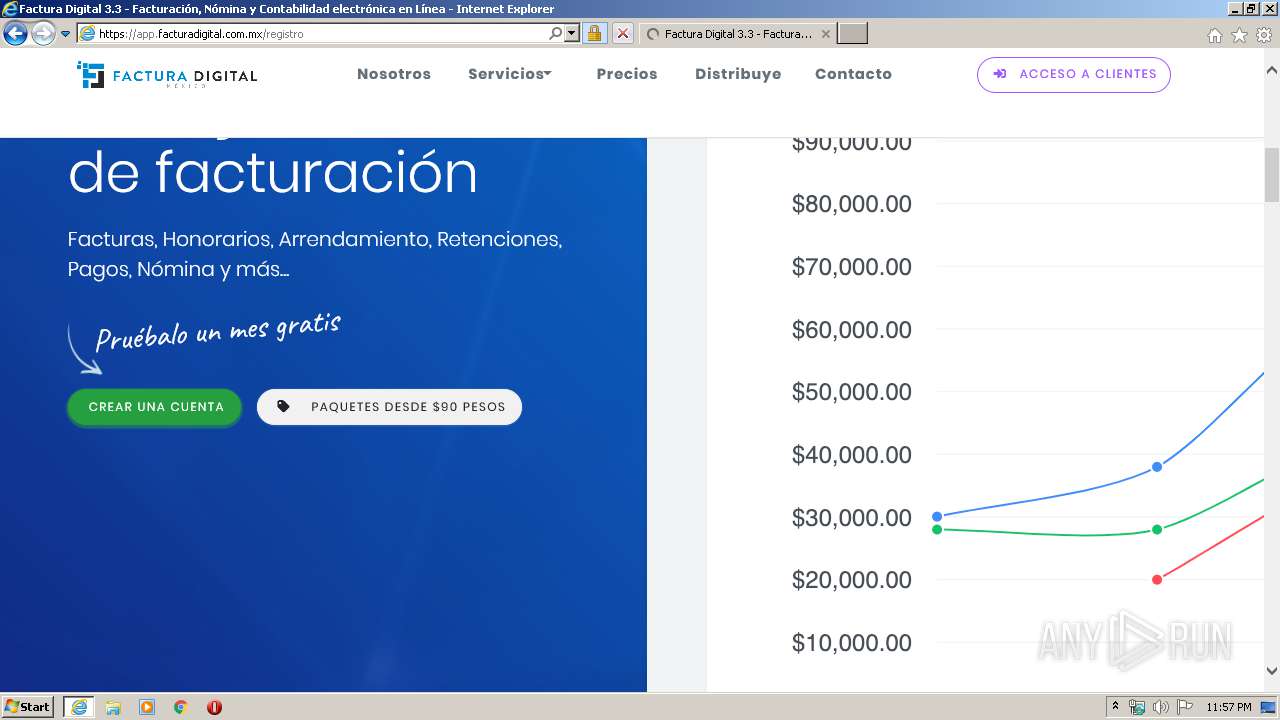Open the Distribuye menu item
The width and height of the screenshot is (1280, 720).
tap(738, 74)
